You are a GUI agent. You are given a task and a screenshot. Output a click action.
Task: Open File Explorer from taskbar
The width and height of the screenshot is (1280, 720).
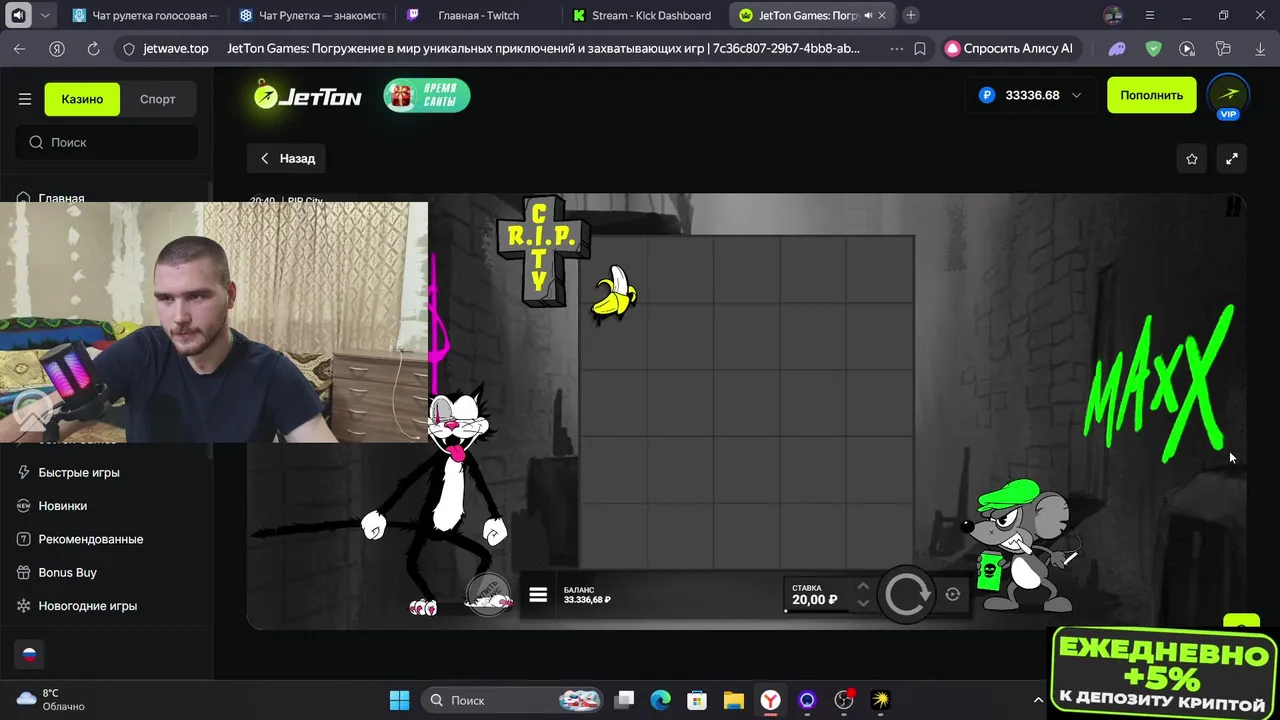tap(734, 700)
